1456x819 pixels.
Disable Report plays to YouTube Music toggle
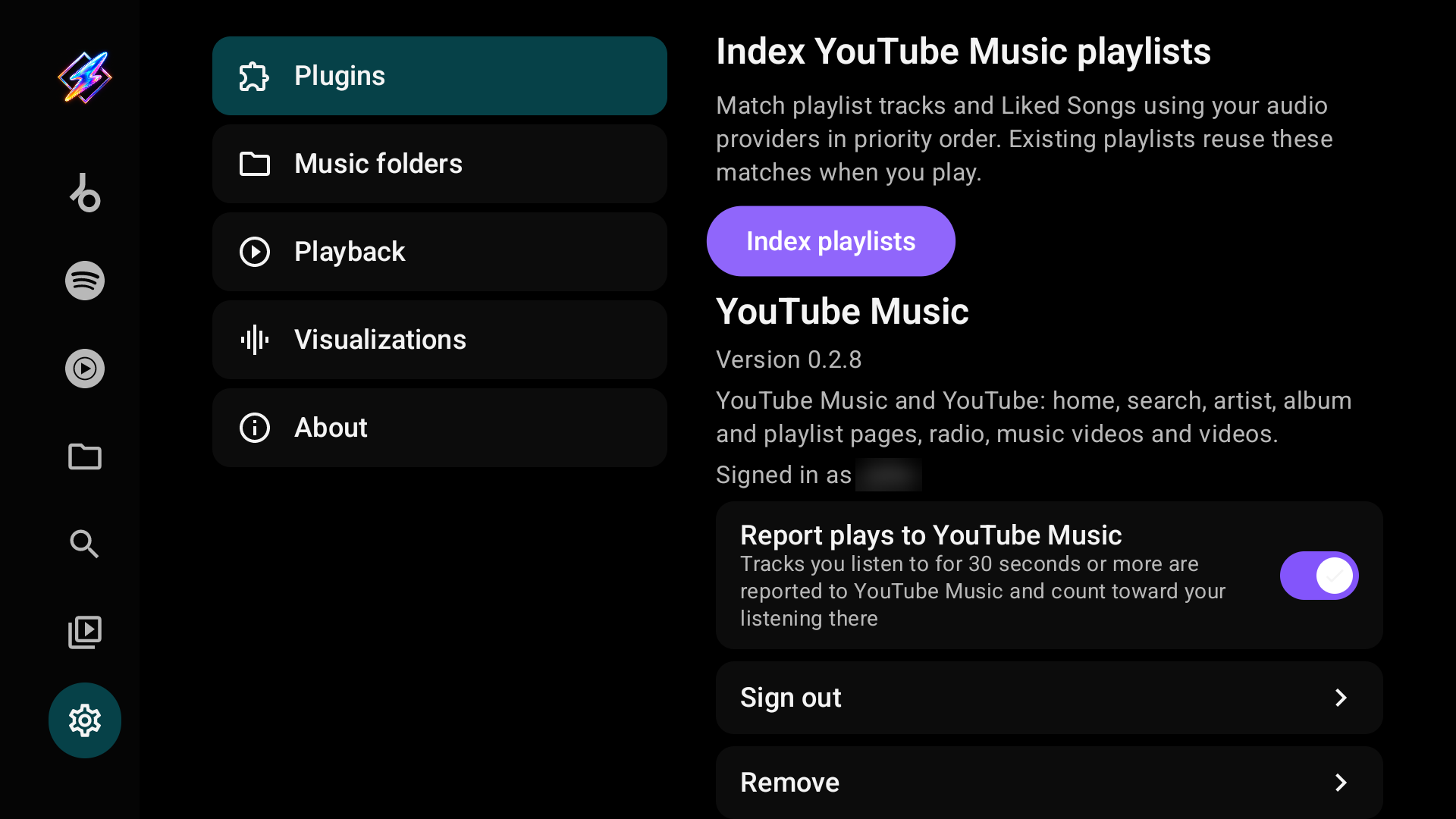pyautogui.click(x=1319, y=576)
